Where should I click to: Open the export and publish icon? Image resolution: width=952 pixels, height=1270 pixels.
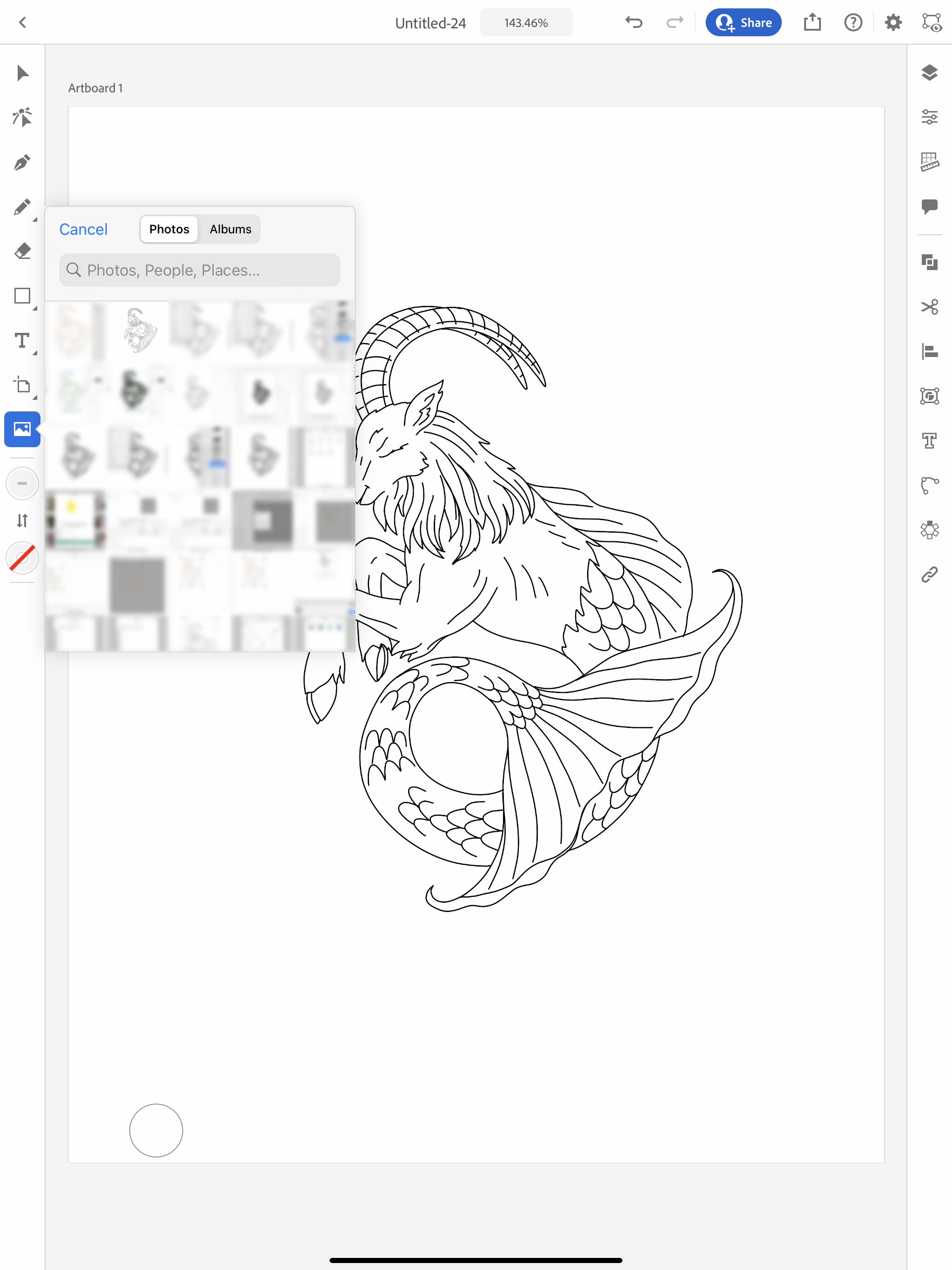point(813,22)
